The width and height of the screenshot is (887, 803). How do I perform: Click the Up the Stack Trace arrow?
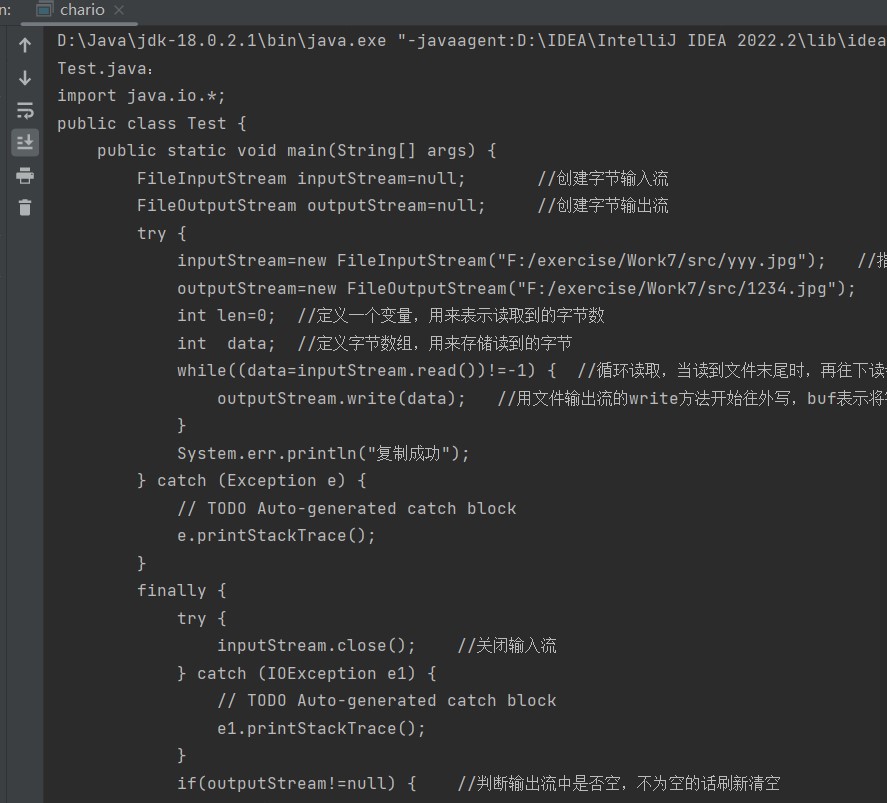coord(25,45)
